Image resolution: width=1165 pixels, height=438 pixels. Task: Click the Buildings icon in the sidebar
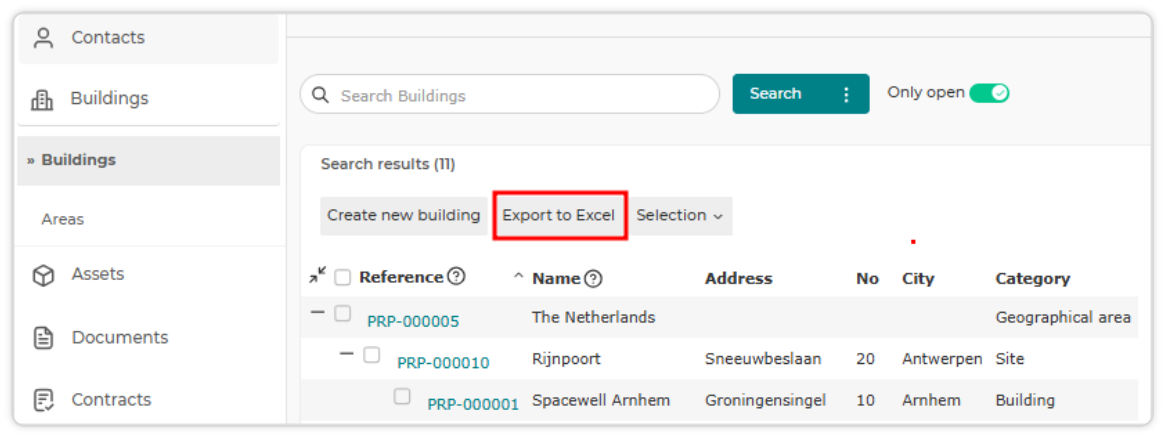[x=42, y=99]
